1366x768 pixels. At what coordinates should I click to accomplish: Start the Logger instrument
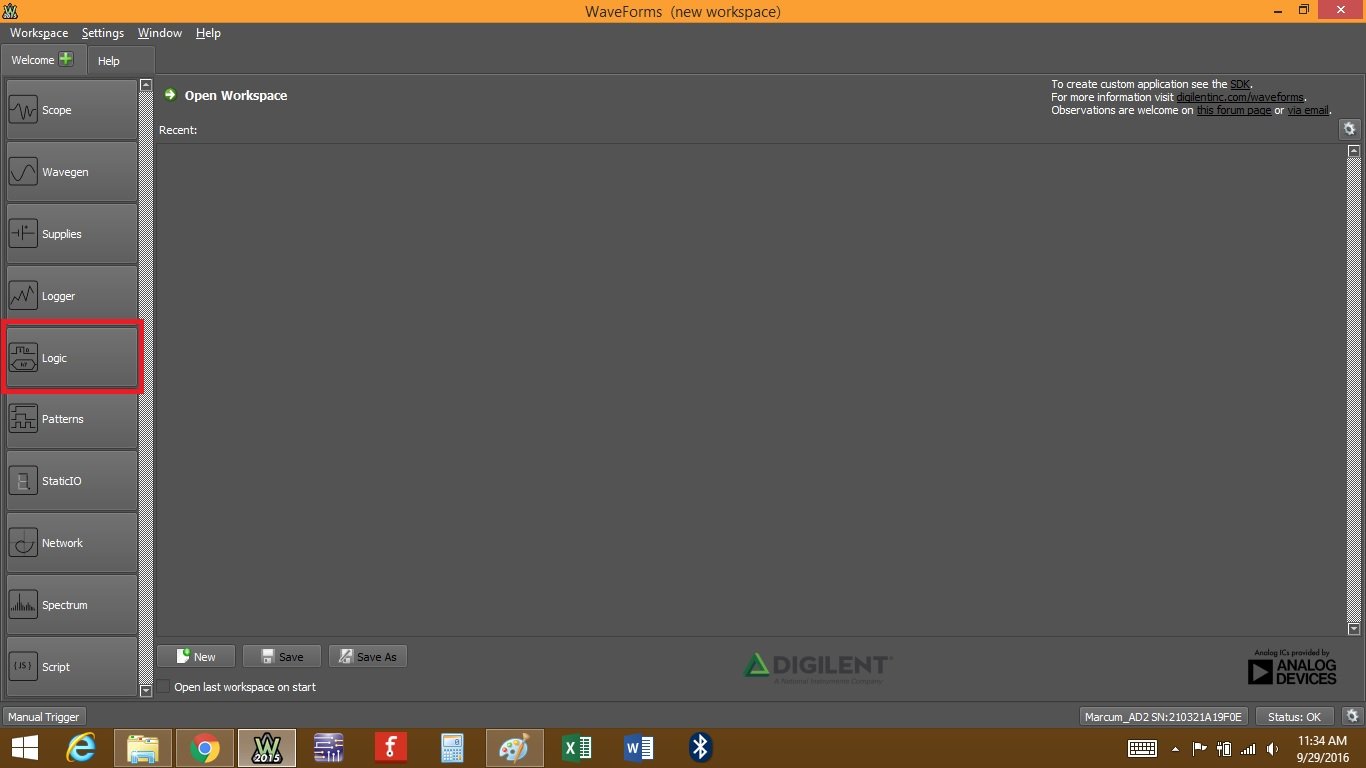tap(72, 296)
